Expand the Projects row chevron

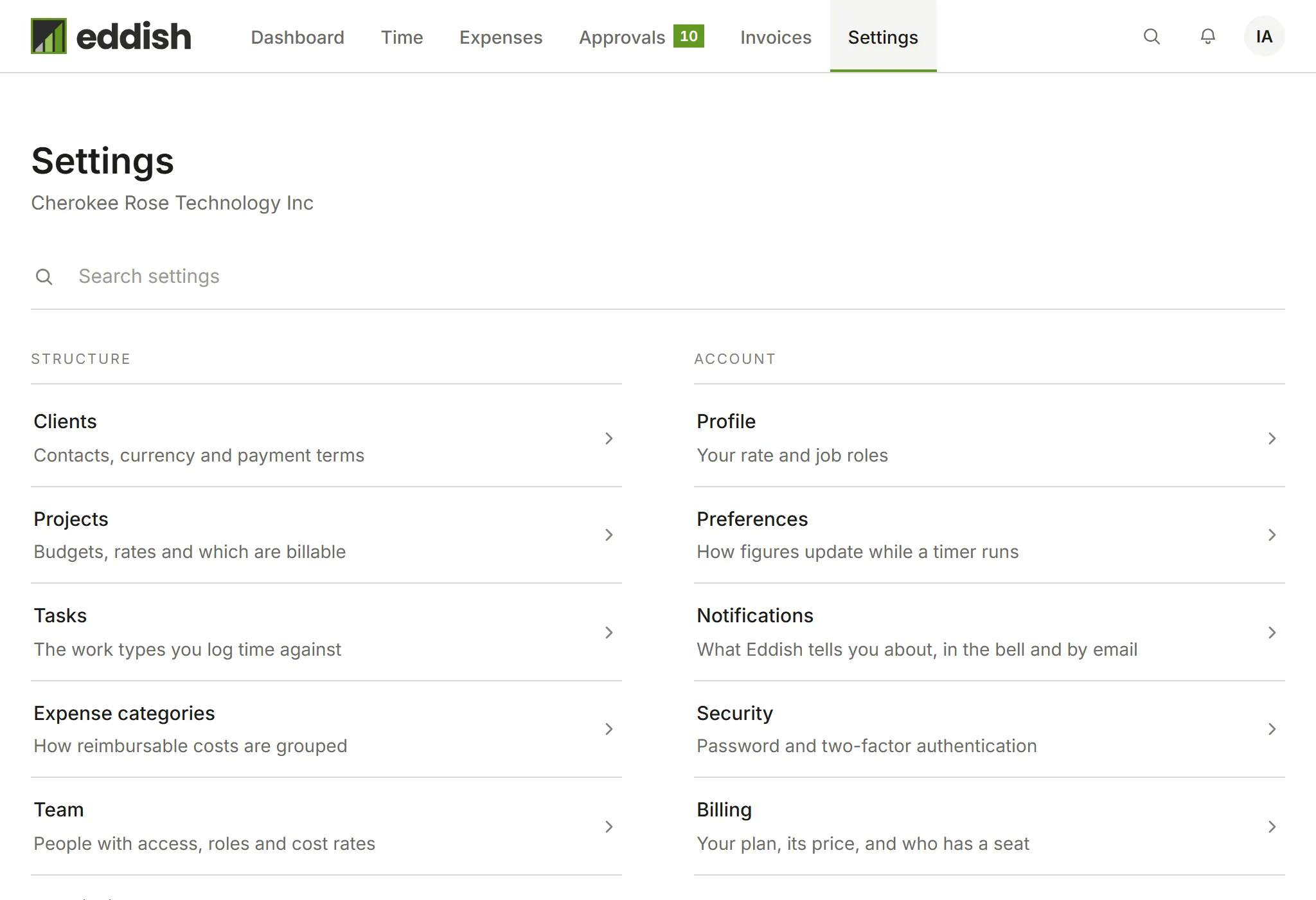(x=609, y=535)
